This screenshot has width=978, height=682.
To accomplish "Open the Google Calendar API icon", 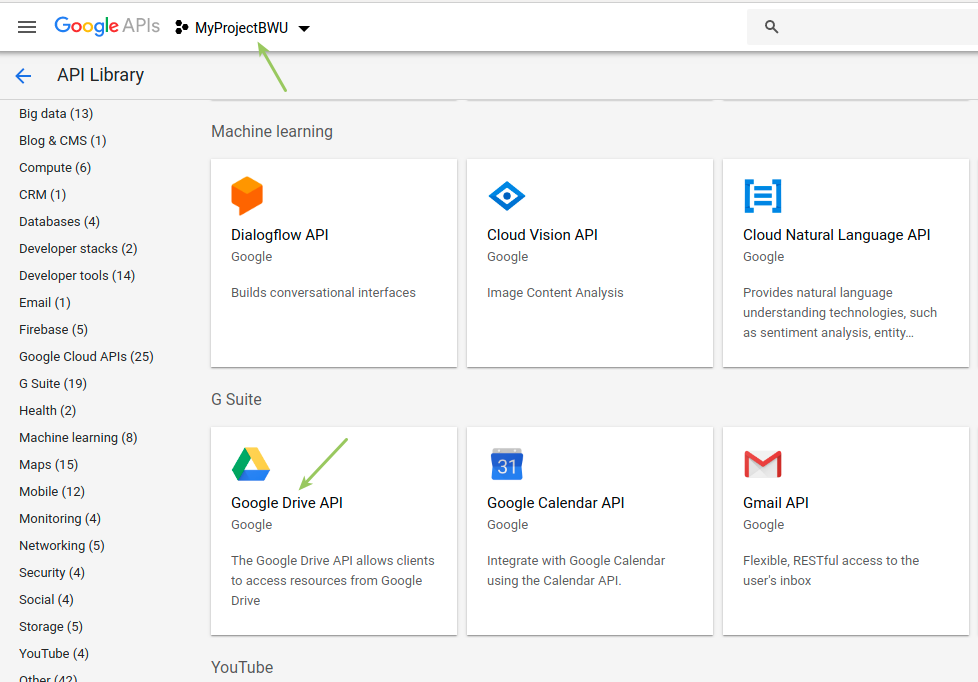I will tap(507, 464).
